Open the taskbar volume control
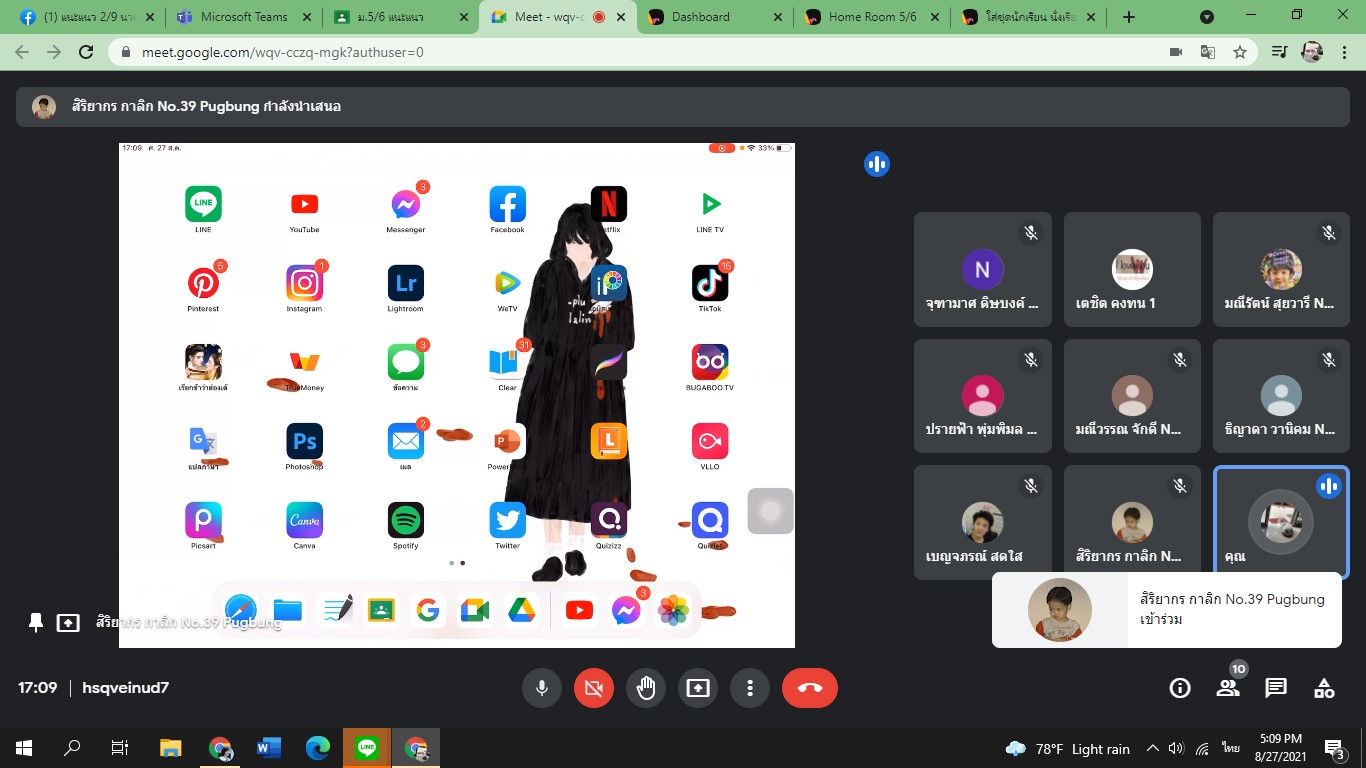 click(x=1177, y=747)
